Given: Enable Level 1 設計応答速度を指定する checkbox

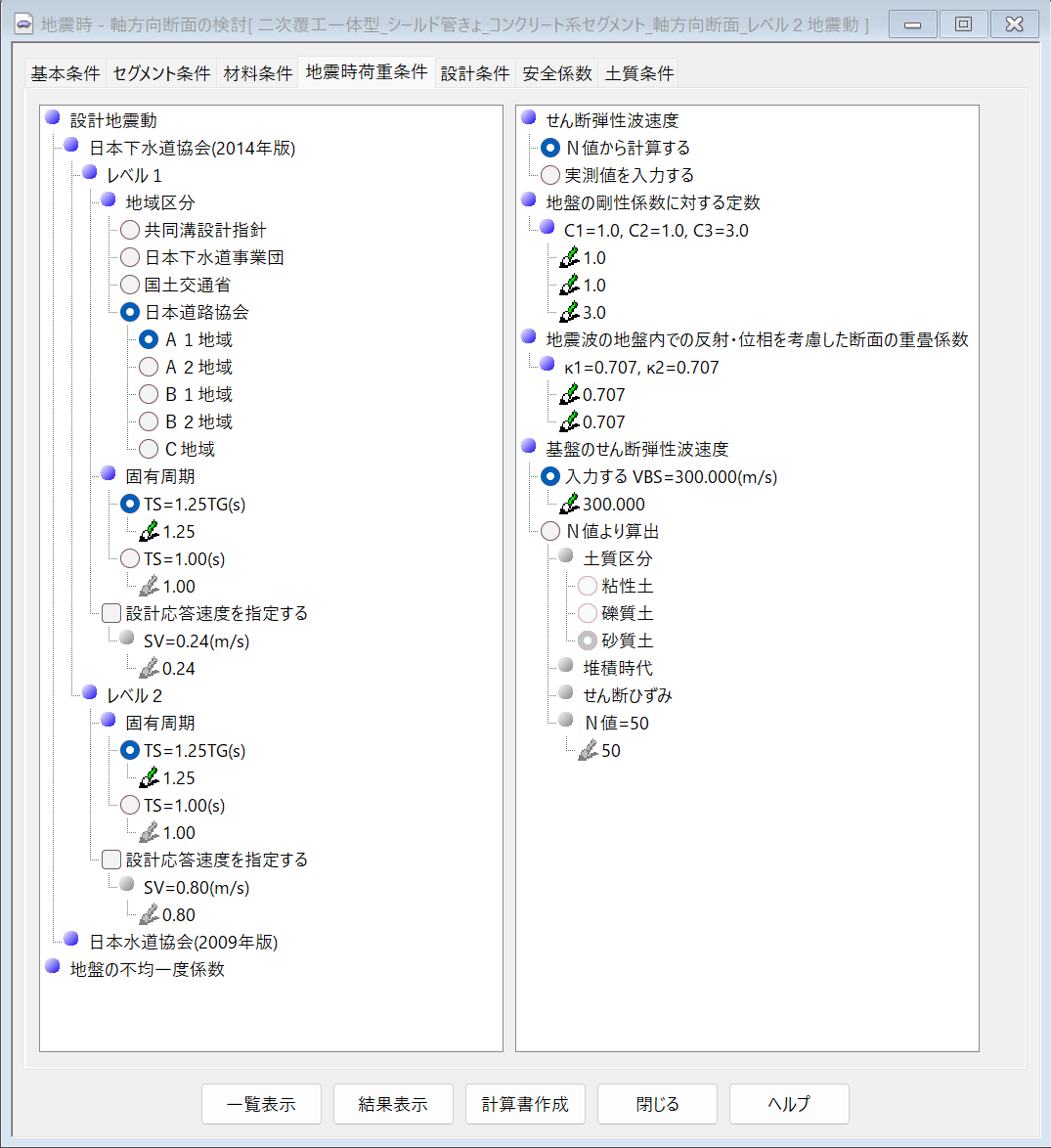Looking at the screenshot, I should coord(112,614).
